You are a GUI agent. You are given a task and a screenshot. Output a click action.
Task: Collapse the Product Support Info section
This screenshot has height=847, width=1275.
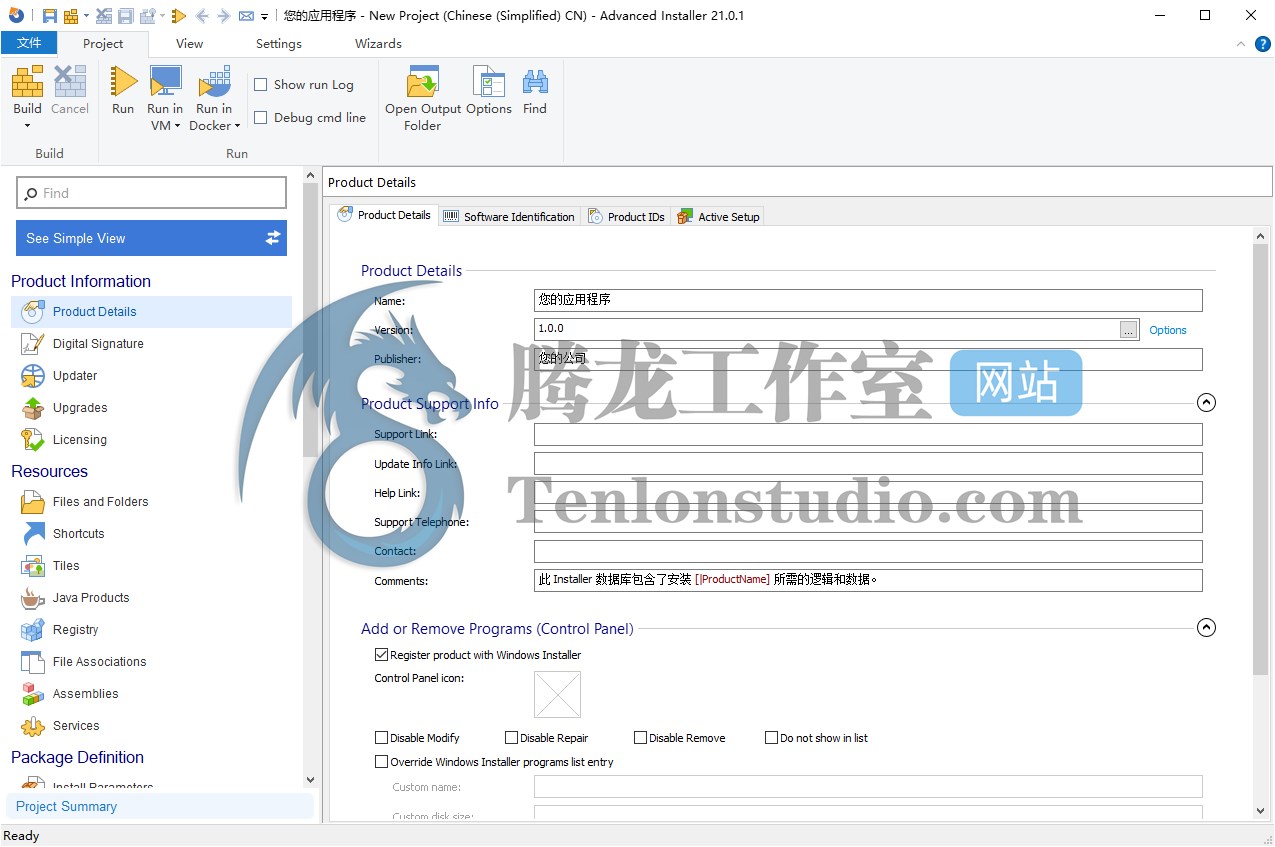click(x=1207, y=403)
